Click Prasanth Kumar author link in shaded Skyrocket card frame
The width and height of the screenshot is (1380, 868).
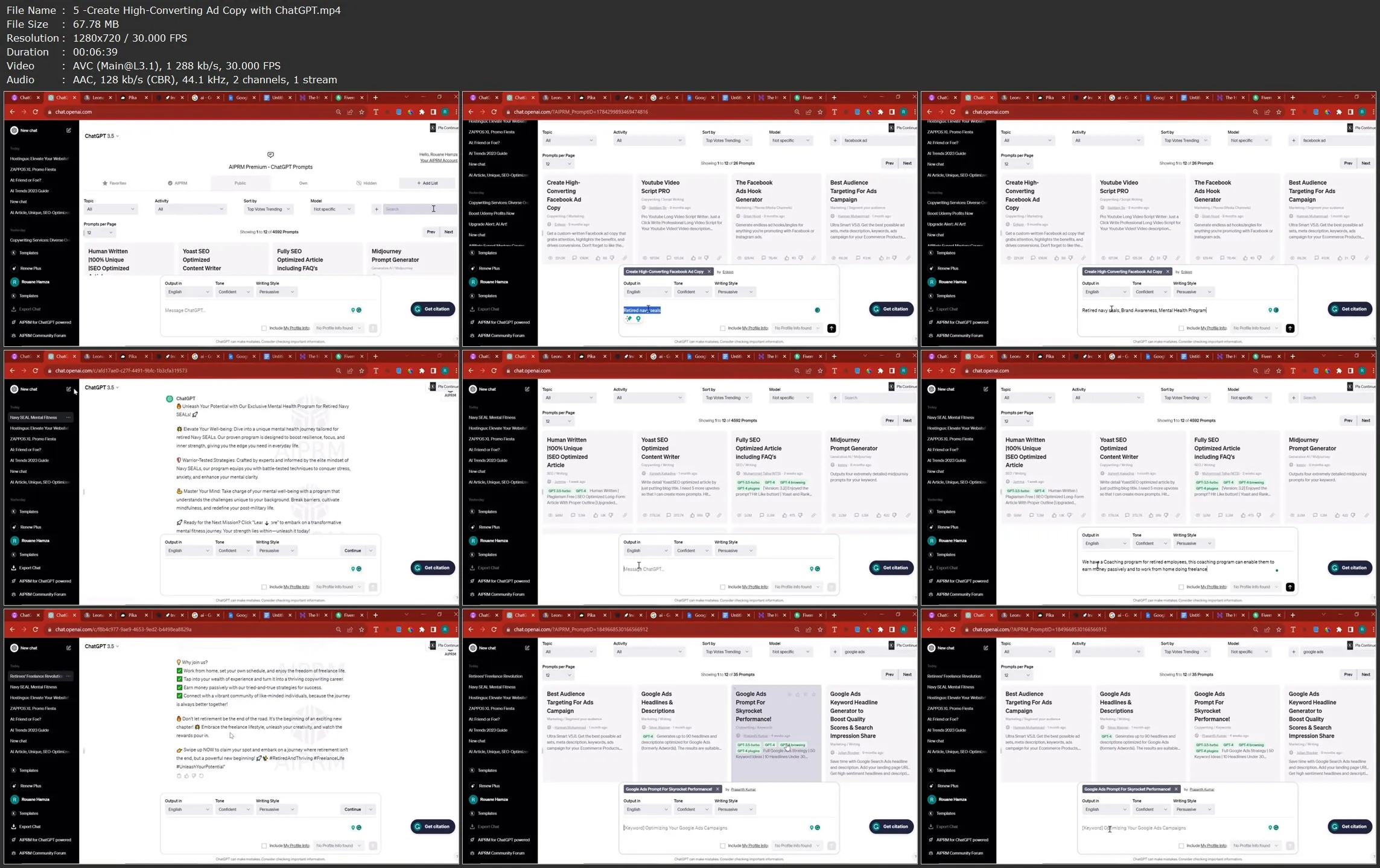pos(743,789)
